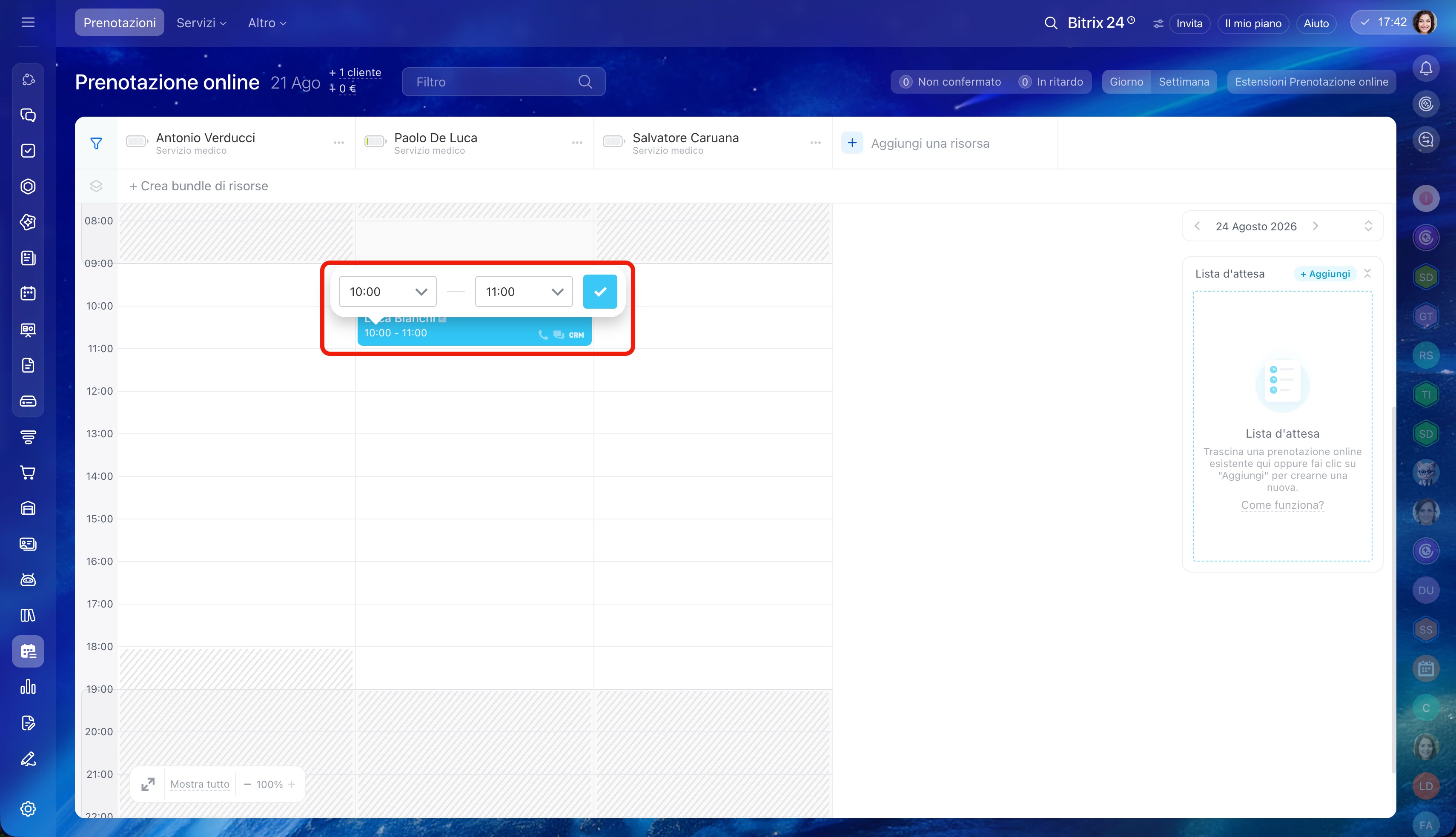Switch to Giorno view
Viewport: 1456px width, 837px height.
click(x=1126, y=82)
